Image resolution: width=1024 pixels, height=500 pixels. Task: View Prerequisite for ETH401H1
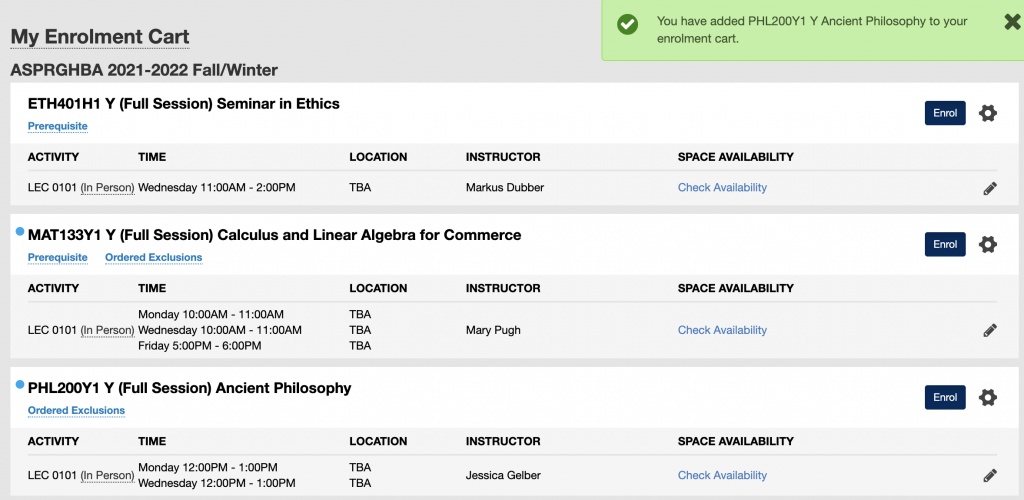click(x=57, y=126)
